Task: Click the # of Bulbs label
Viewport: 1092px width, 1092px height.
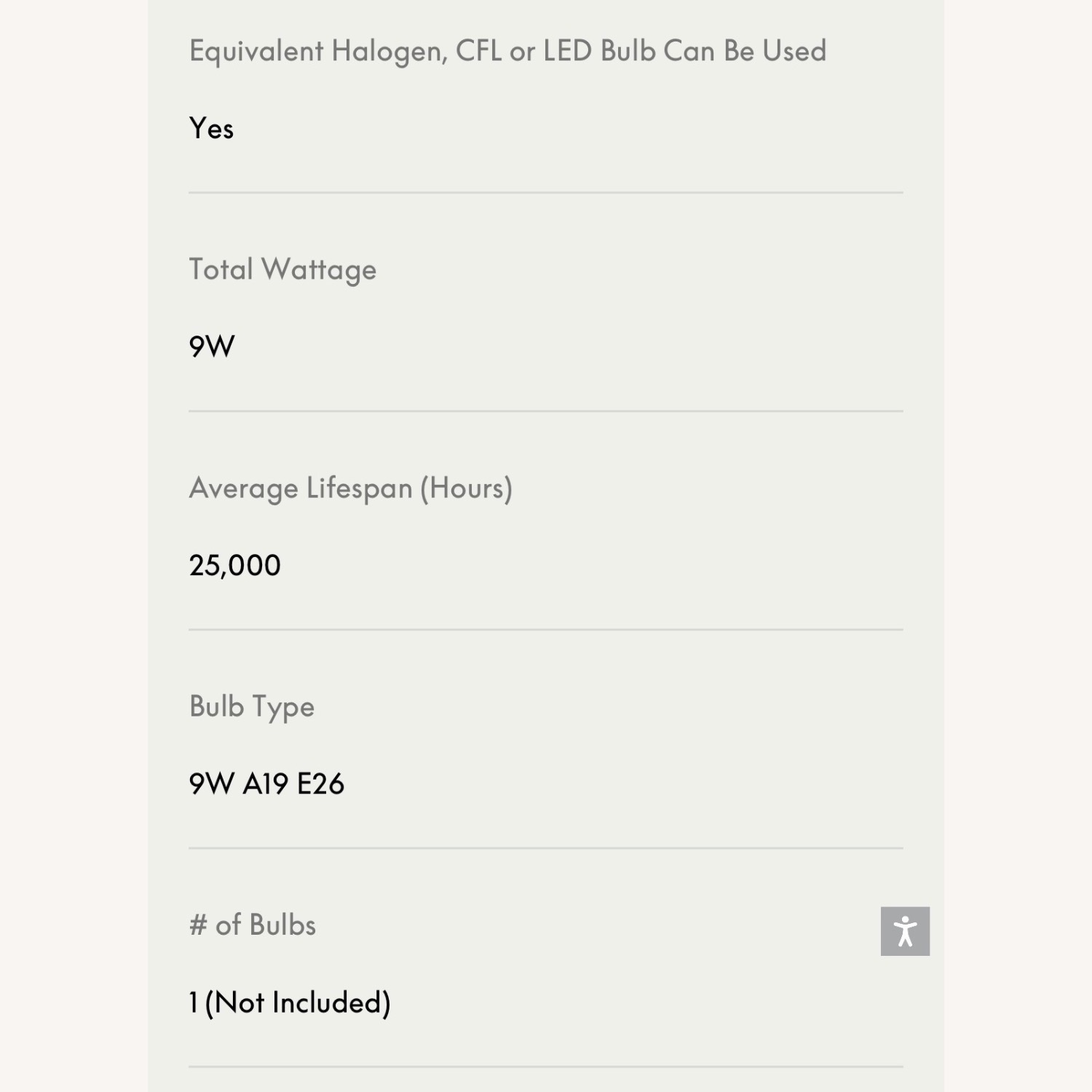Action: click(253, 925)
